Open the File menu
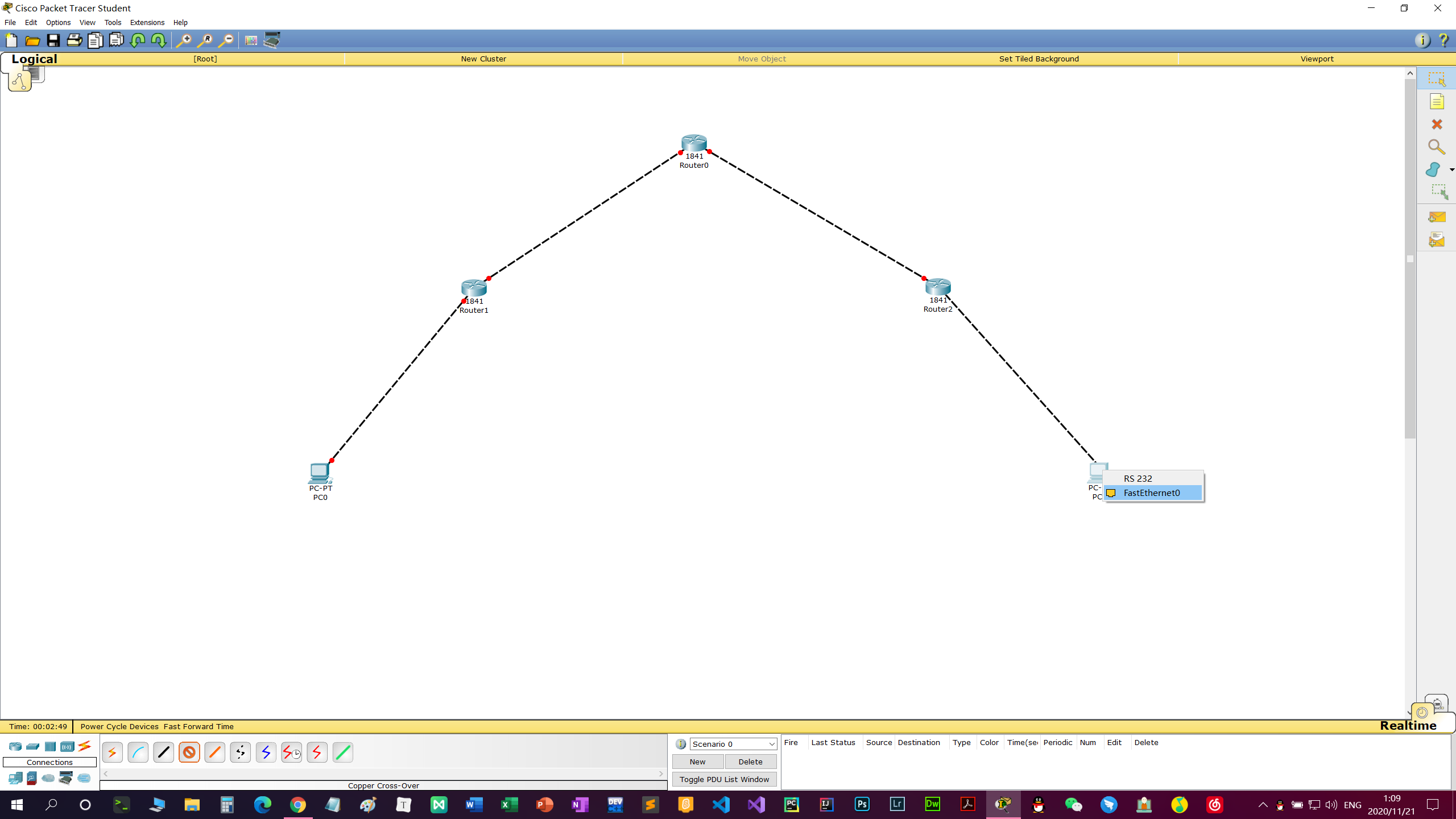 10,23
